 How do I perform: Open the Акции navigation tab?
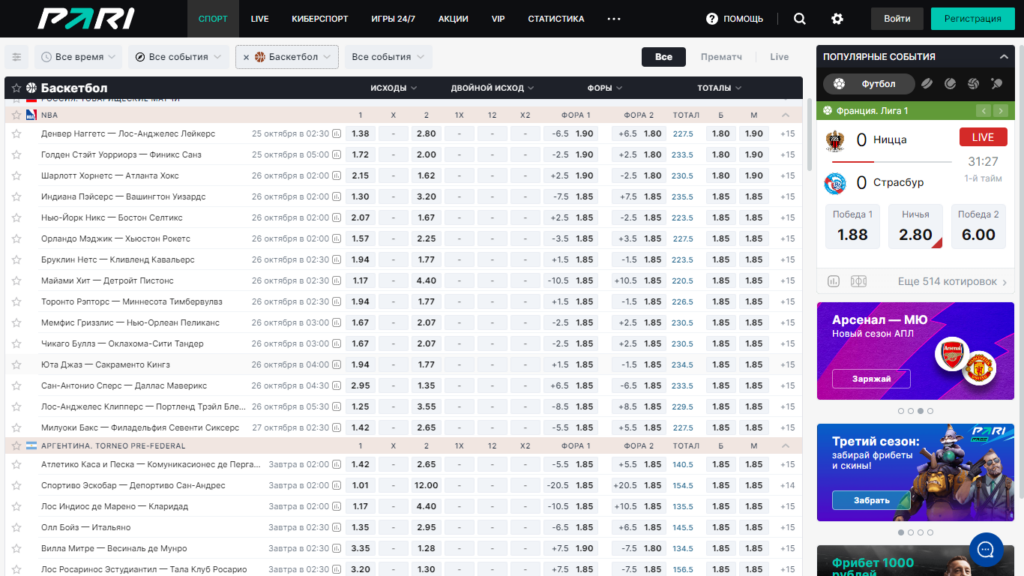(453, 19)
